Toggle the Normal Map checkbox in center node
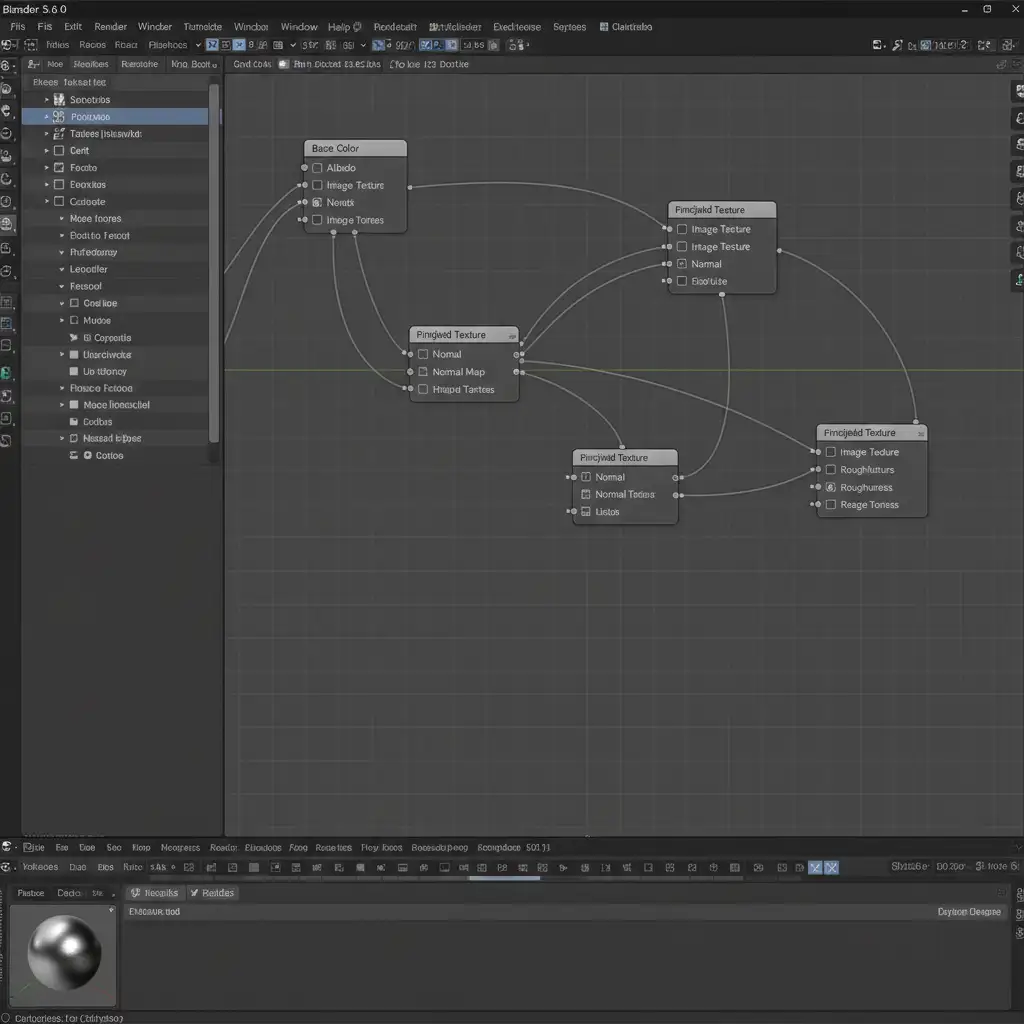Image resolution: width=1024 pixels, height=1024 pixels. pyautogui.click(x=423, y=372)
